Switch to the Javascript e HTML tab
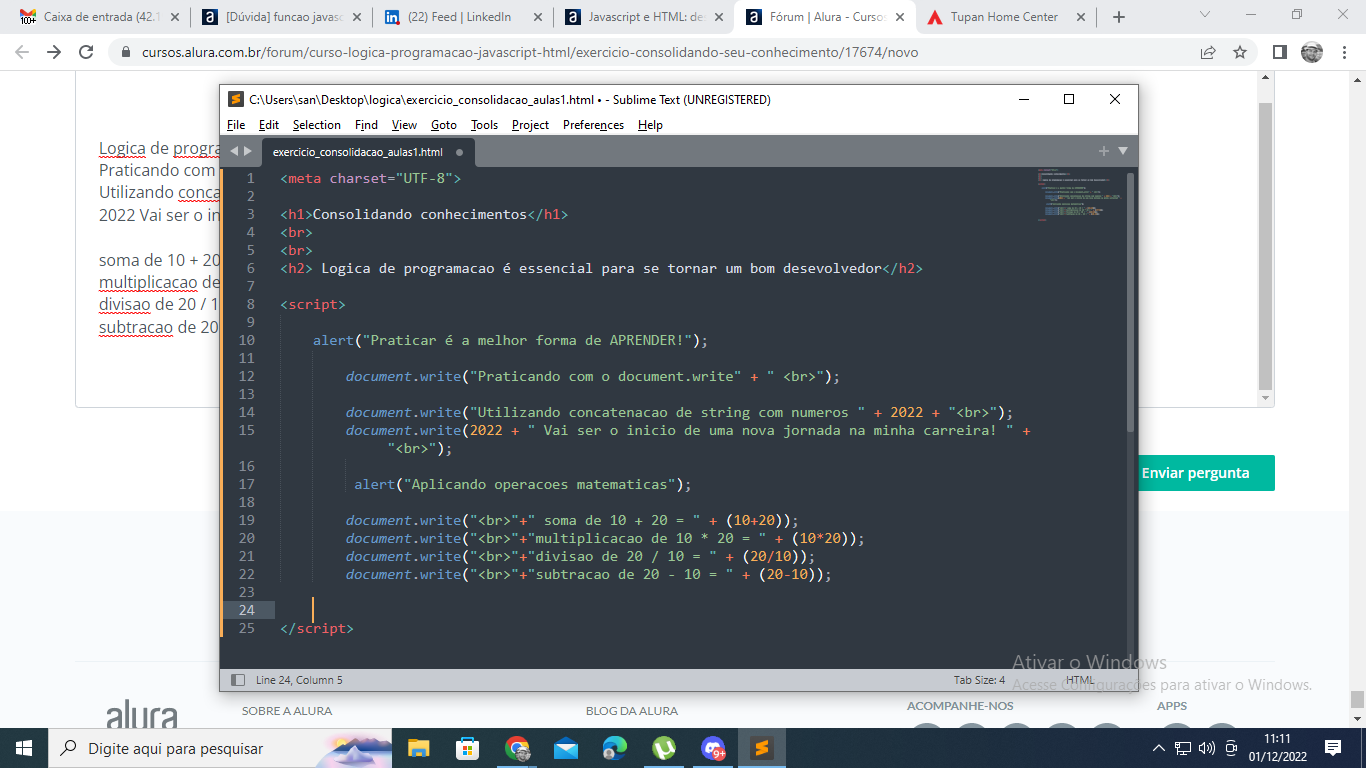 coord(644,17)
